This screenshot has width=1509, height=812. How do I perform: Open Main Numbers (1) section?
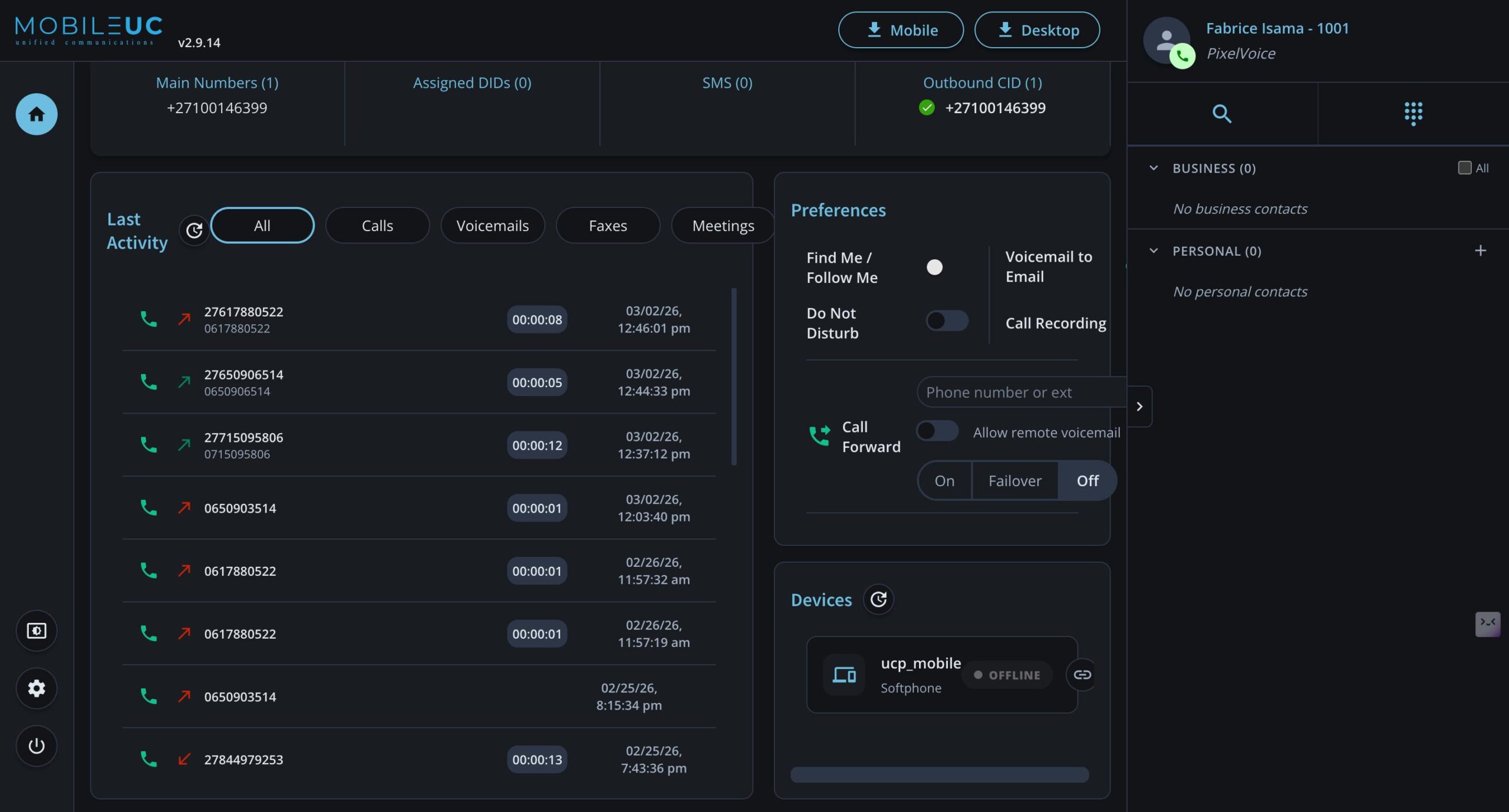point(217,83)
